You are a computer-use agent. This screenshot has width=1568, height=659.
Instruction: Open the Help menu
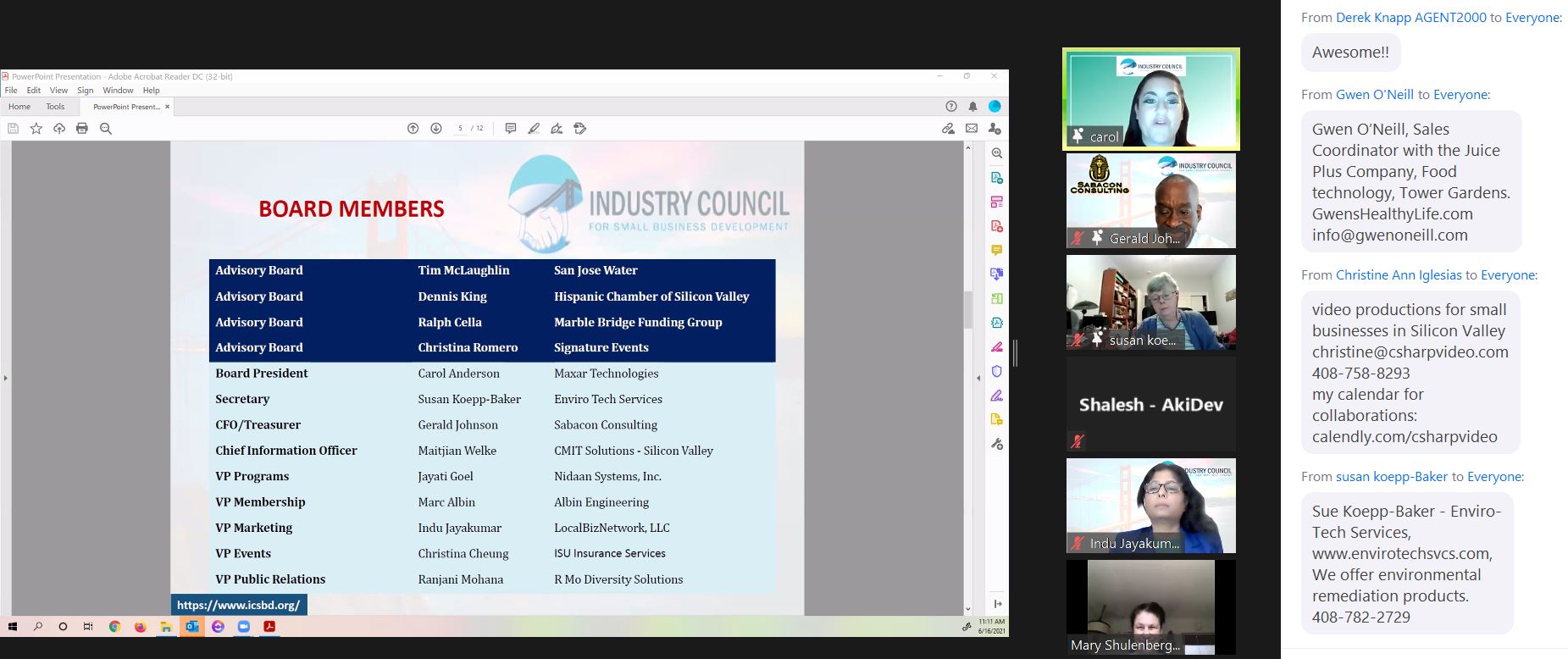[151, 91]
